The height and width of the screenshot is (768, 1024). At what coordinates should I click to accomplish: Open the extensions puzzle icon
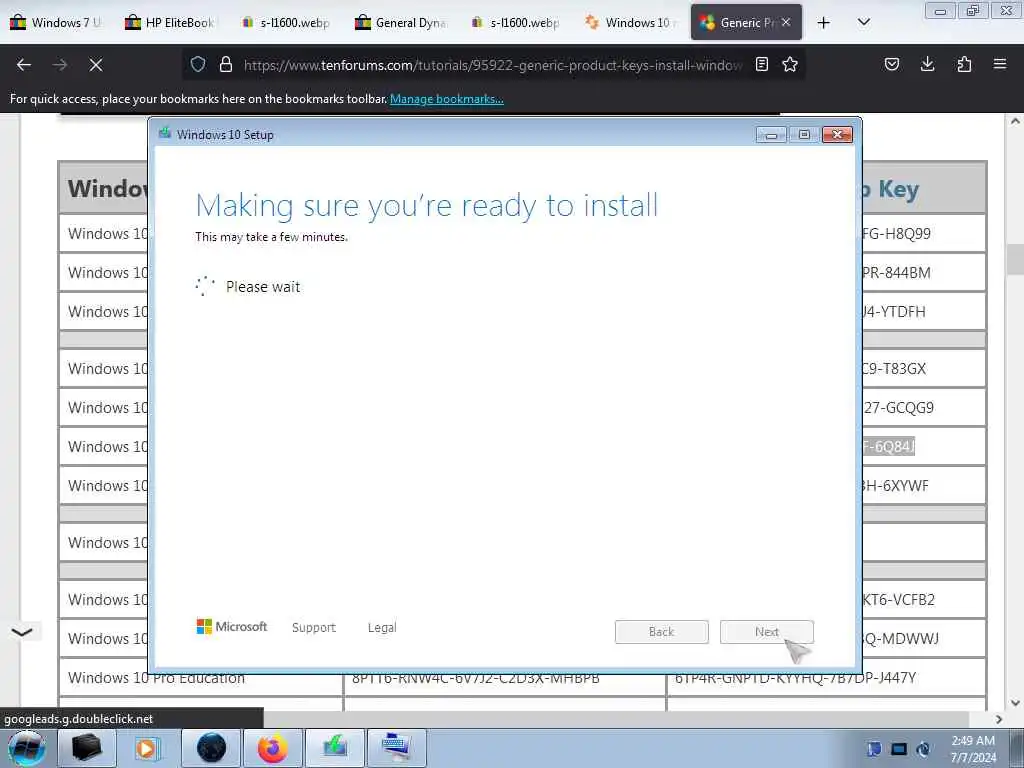(x=964, y=64)
